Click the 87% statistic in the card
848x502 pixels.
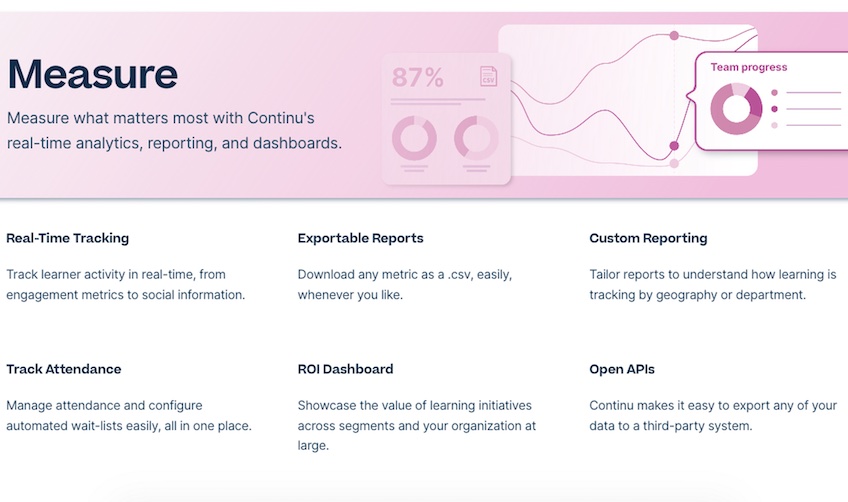click(x=418, y=77)
